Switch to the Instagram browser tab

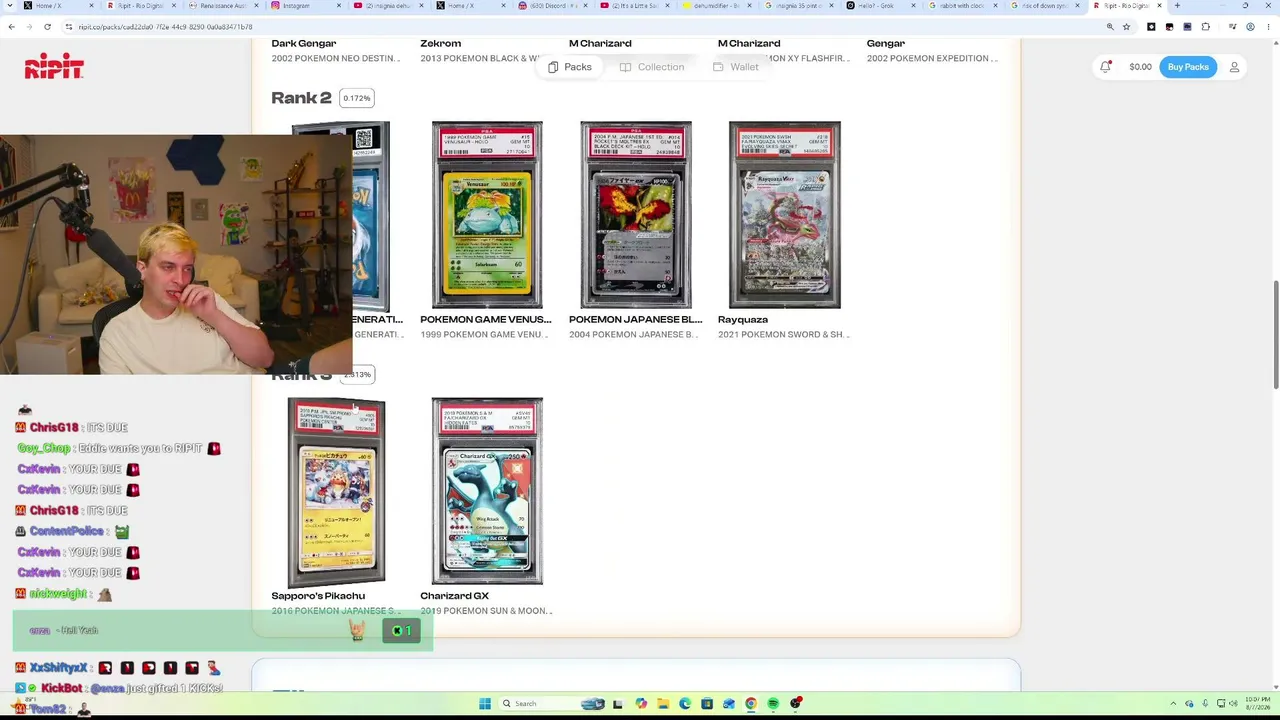(x=305, y=6)
